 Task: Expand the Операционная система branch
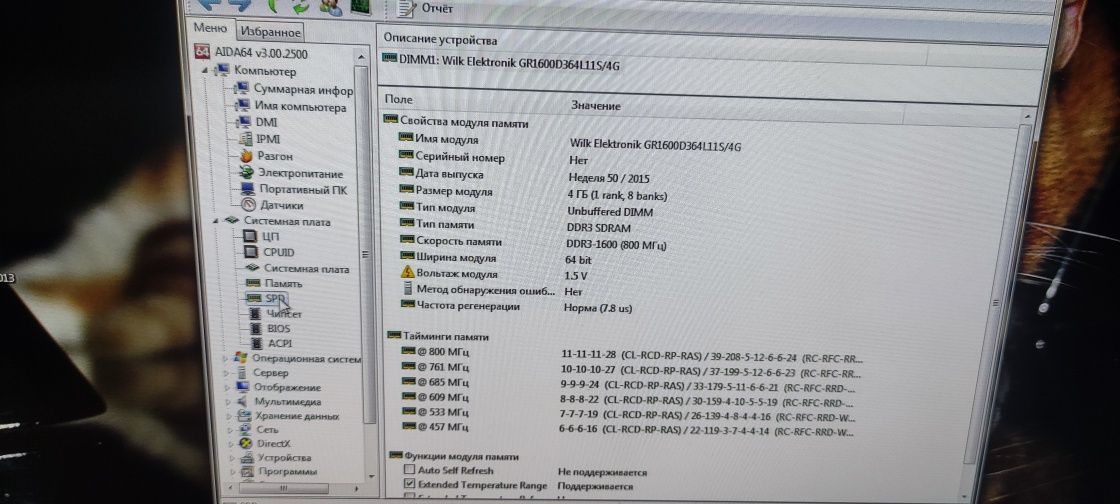tap(226, 358)
